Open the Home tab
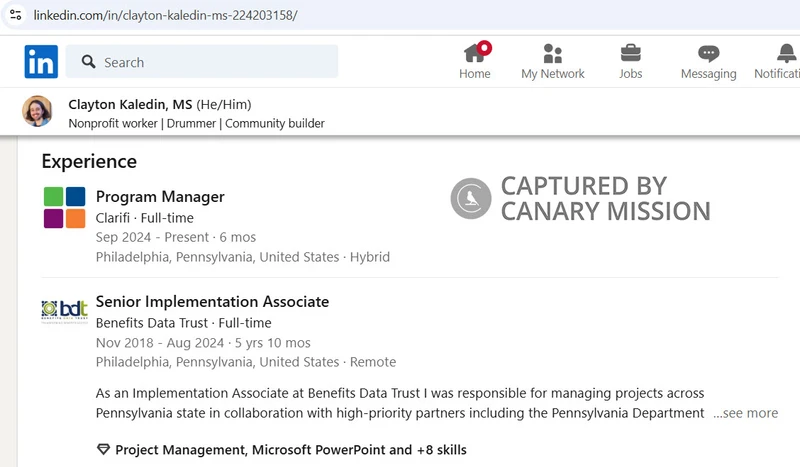The height and width of the screenshot is (467, 800). pos(474,61)
